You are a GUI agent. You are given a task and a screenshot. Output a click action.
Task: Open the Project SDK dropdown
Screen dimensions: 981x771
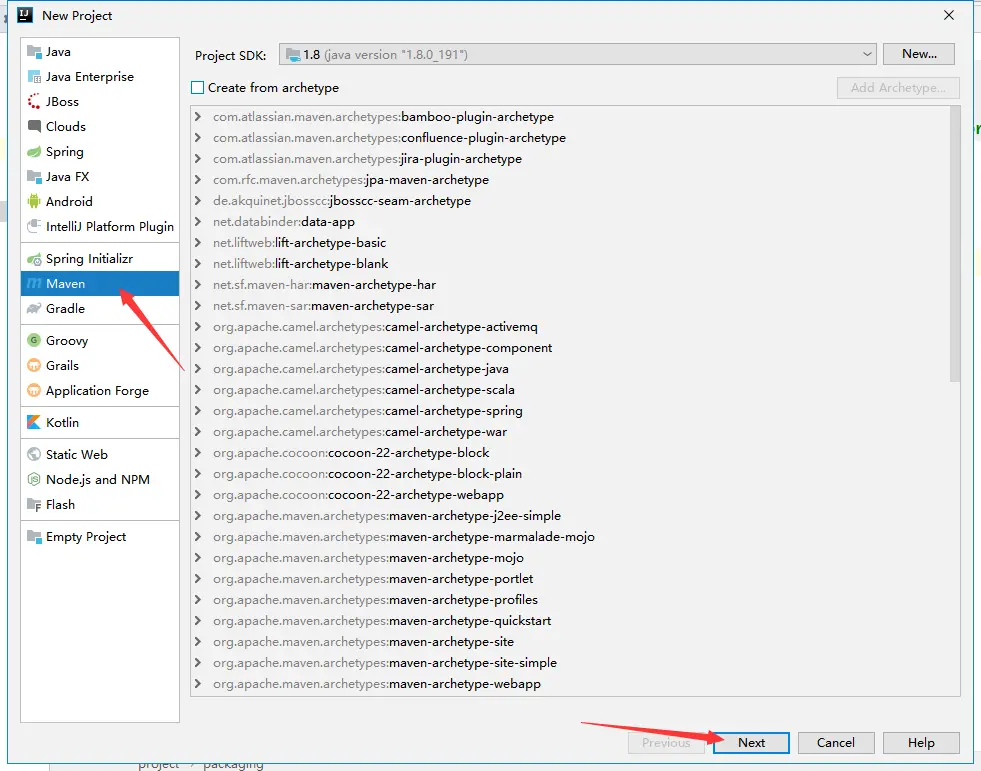coord(577,54)
